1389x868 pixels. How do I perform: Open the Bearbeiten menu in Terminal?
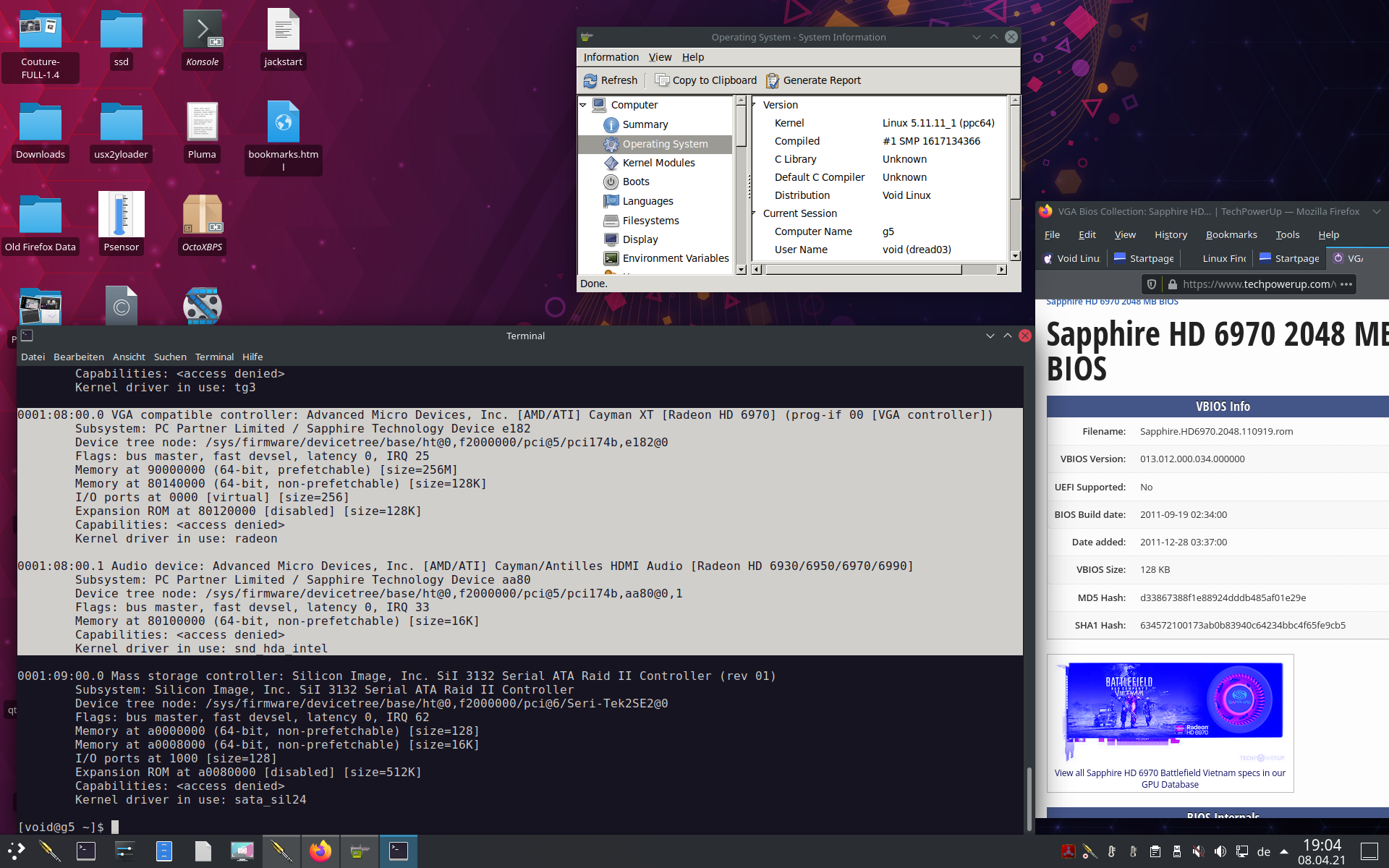point(78,357)
